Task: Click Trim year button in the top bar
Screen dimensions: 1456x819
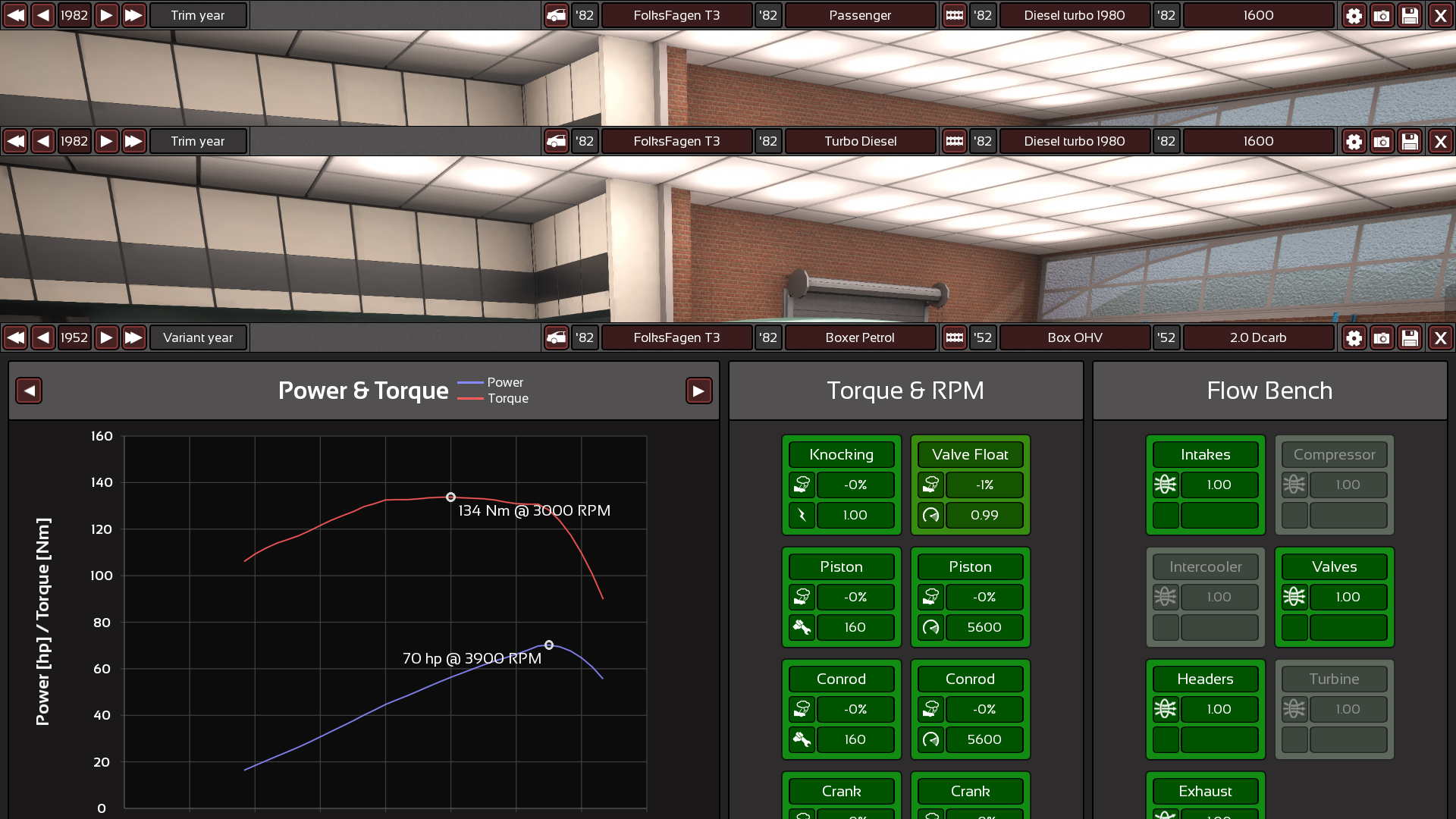Action: (x=198, y=15)
